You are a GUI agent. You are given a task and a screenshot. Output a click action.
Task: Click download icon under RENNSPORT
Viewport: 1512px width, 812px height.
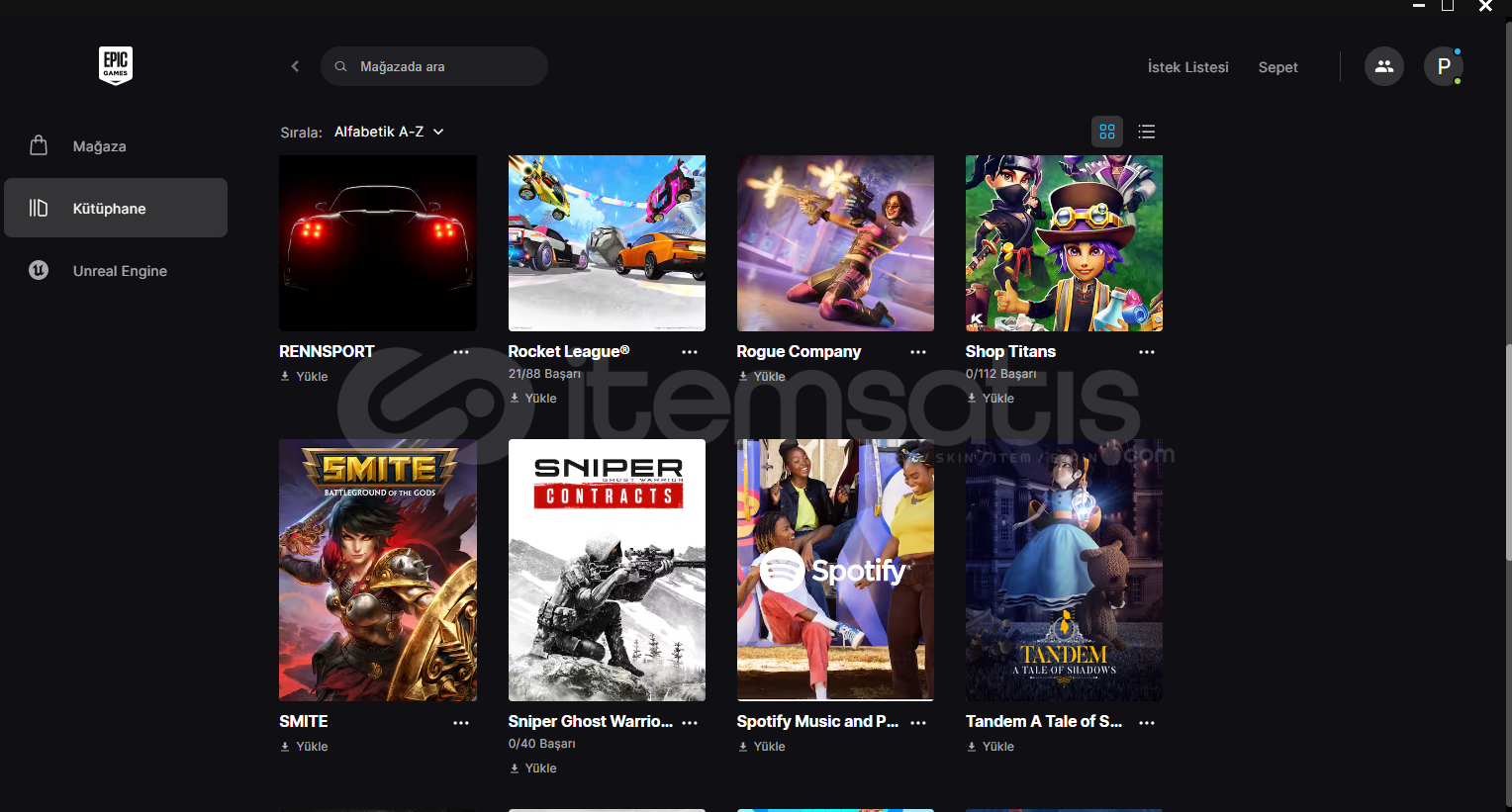click(x=285, y=376)
